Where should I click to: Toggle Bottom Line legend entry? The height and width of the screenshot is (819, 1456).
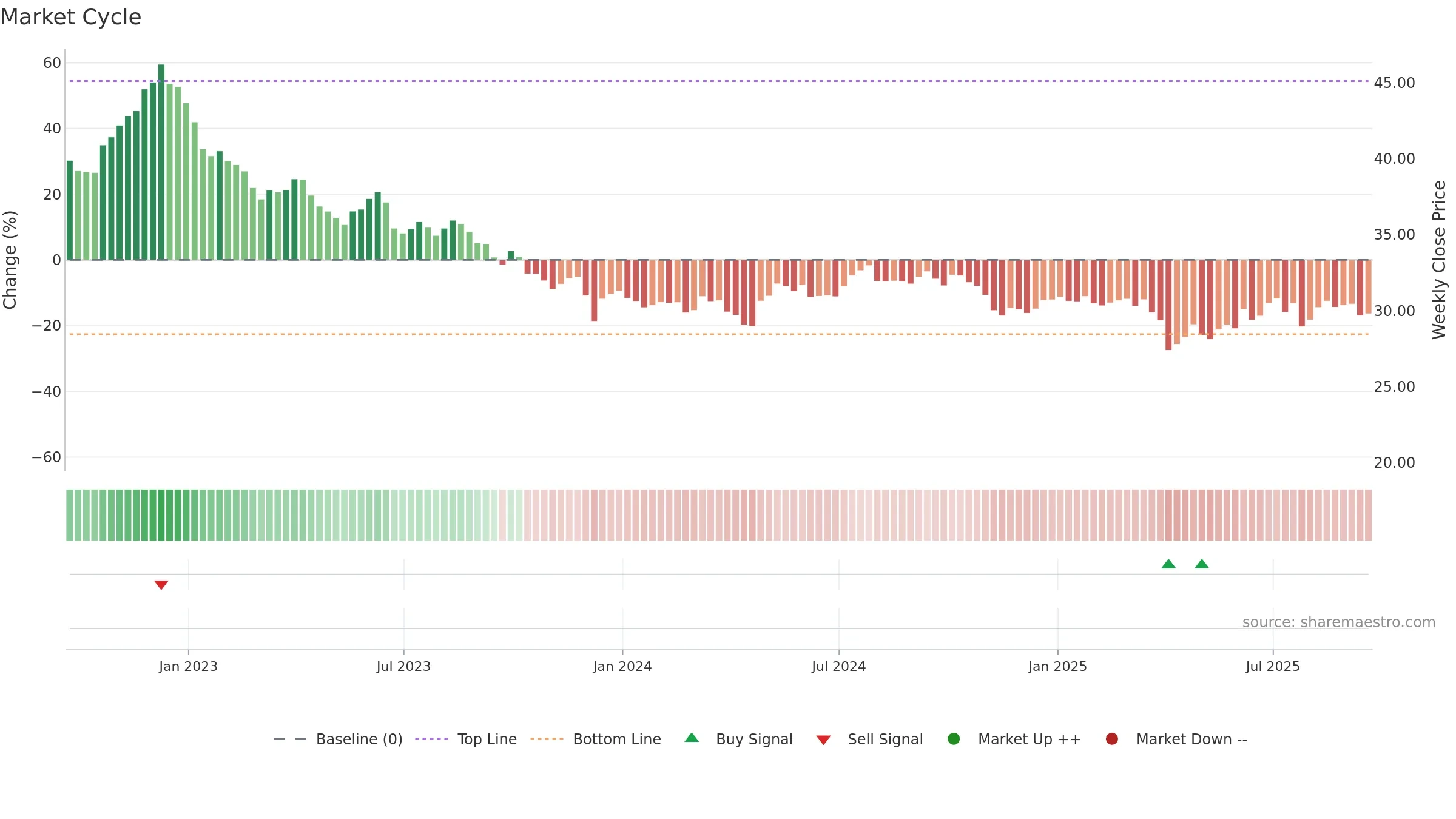pos(596,739)
